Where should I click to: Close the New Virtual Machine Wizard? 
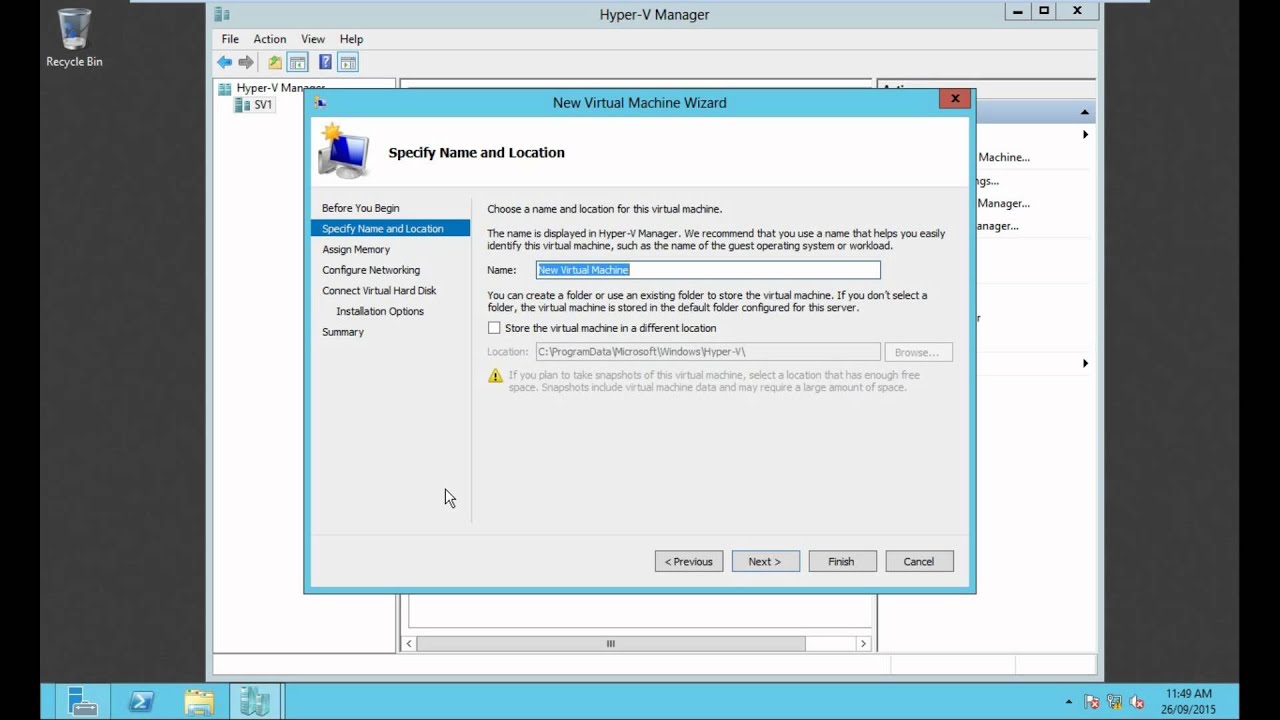point(955,98)
